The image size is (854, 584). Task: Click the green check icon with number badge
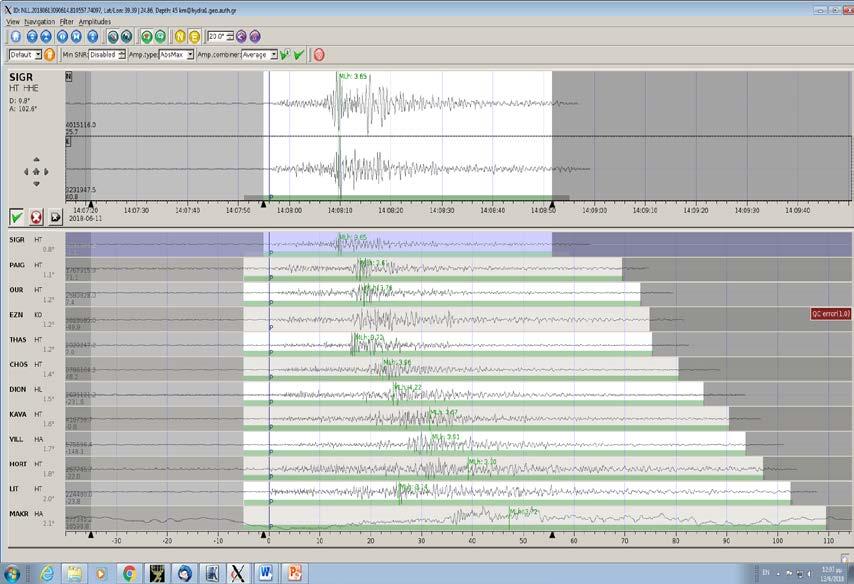point(284,54)
